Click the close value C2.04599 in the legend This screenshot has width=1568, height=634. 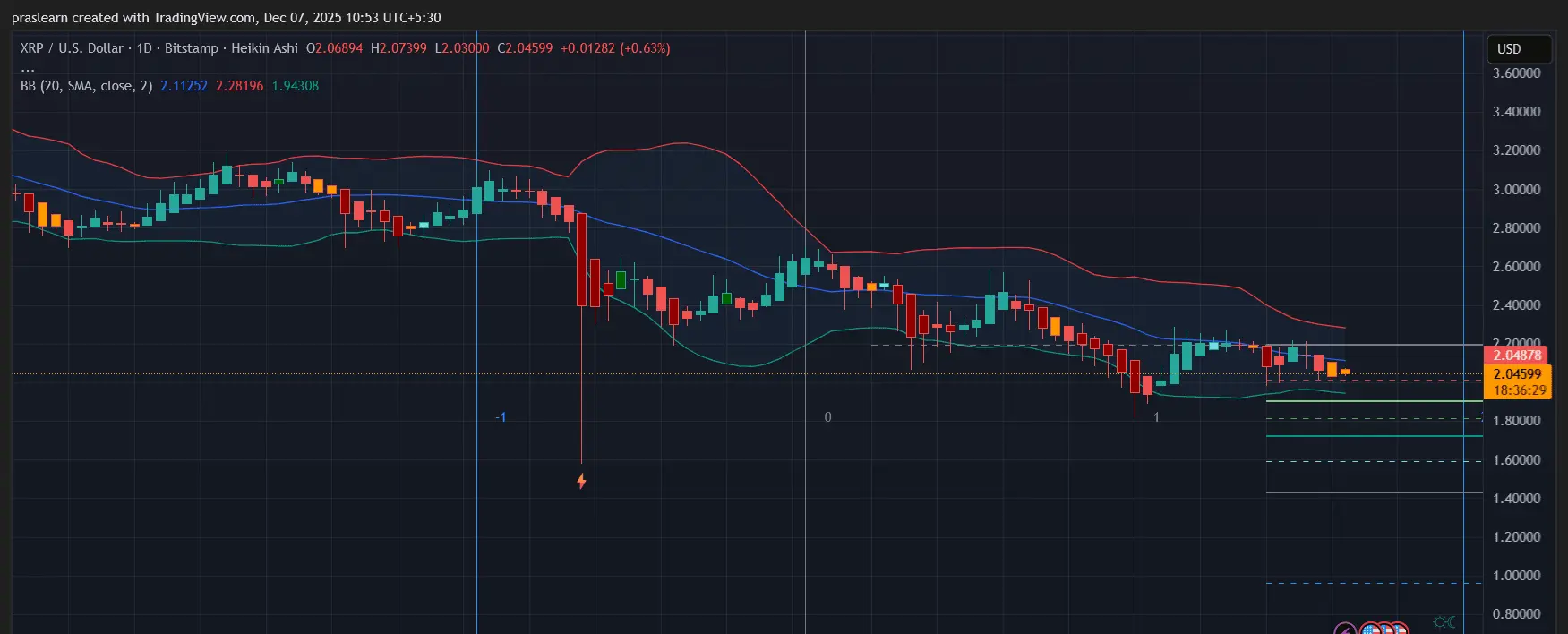pyautogui.click(x=525, y=48)
